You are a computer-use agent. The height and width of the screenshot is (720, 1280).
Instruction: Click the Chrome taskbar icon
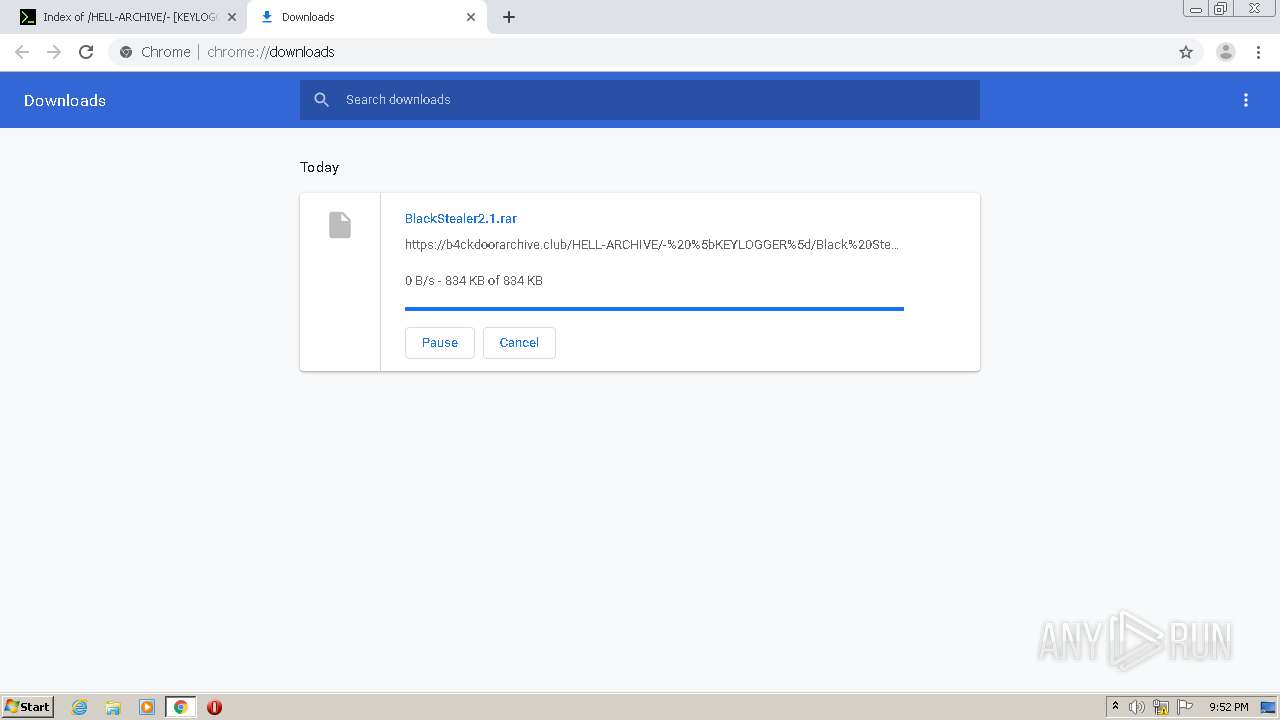pos(181,707)
